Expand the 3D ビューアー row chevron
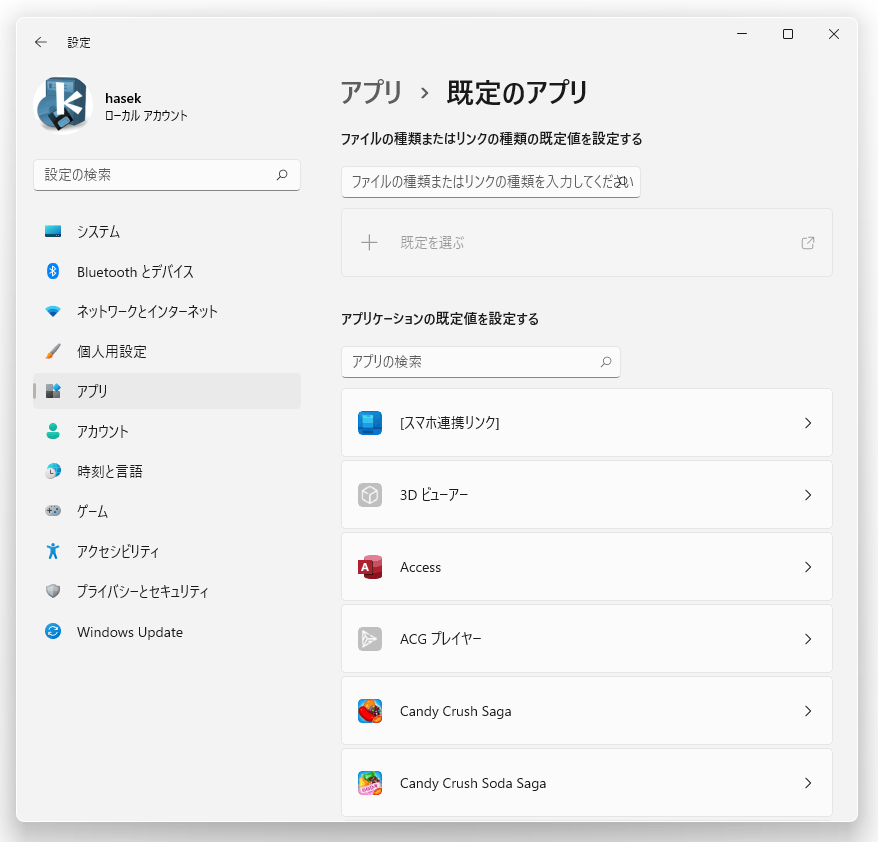This screenshot has width=878, height=842. (x=808, y=495)
